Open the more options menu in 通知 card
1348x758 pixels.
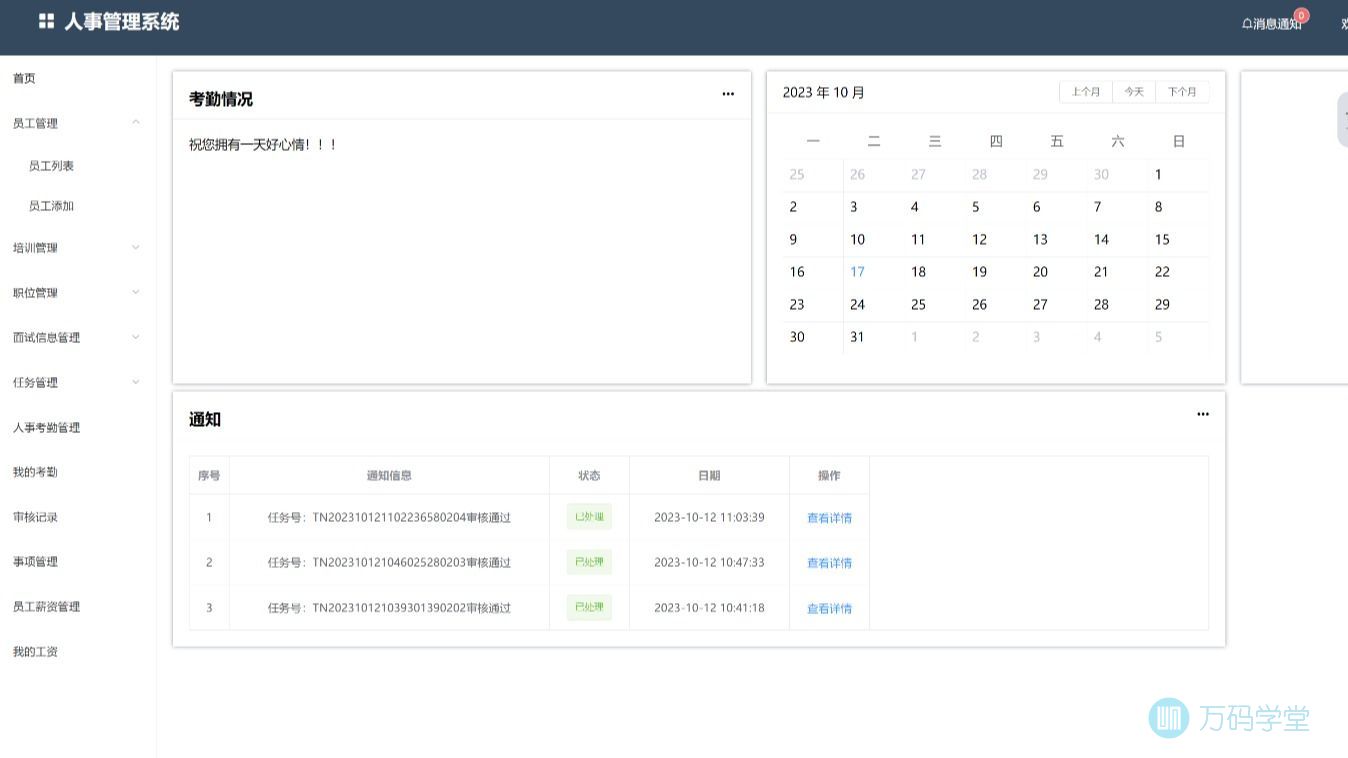[1203, 414]
